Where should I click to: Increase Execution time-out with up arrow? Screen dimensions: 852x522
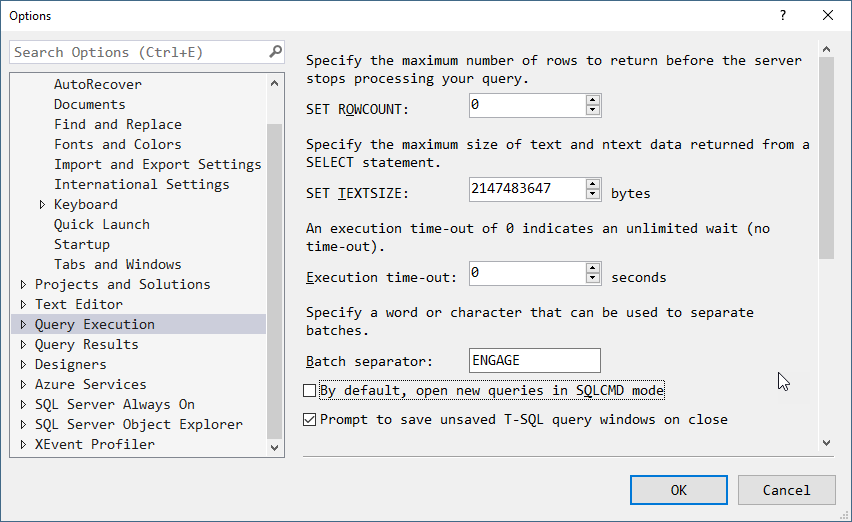pyautogui.click(x=592, y=268)
